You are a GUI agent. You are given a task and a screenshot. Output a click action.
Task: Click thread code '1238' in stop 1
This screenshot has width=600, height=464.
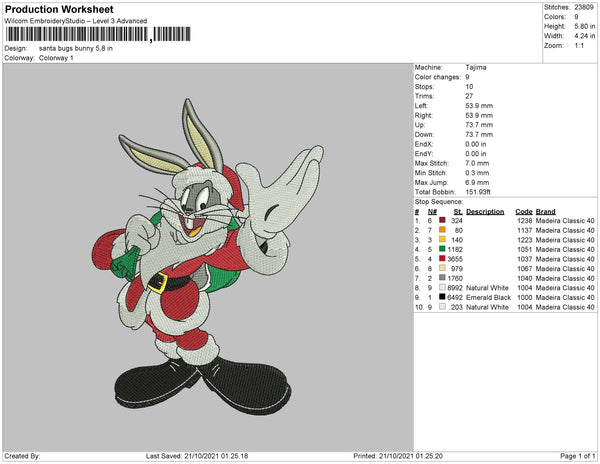click(x=525, y=221)
